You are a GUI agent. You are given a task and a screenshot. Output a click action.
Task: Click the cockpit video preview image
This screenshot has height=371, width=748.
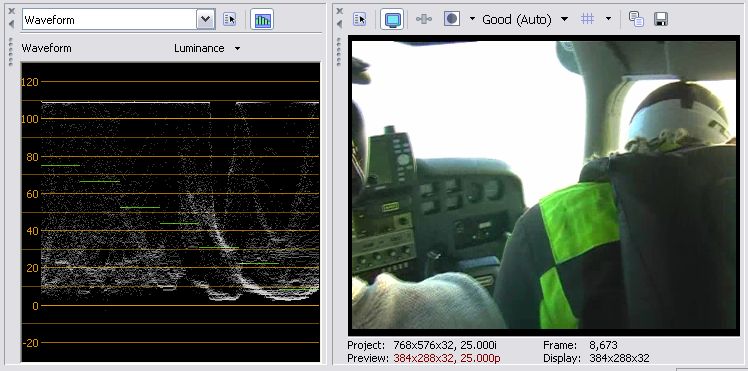544,185
